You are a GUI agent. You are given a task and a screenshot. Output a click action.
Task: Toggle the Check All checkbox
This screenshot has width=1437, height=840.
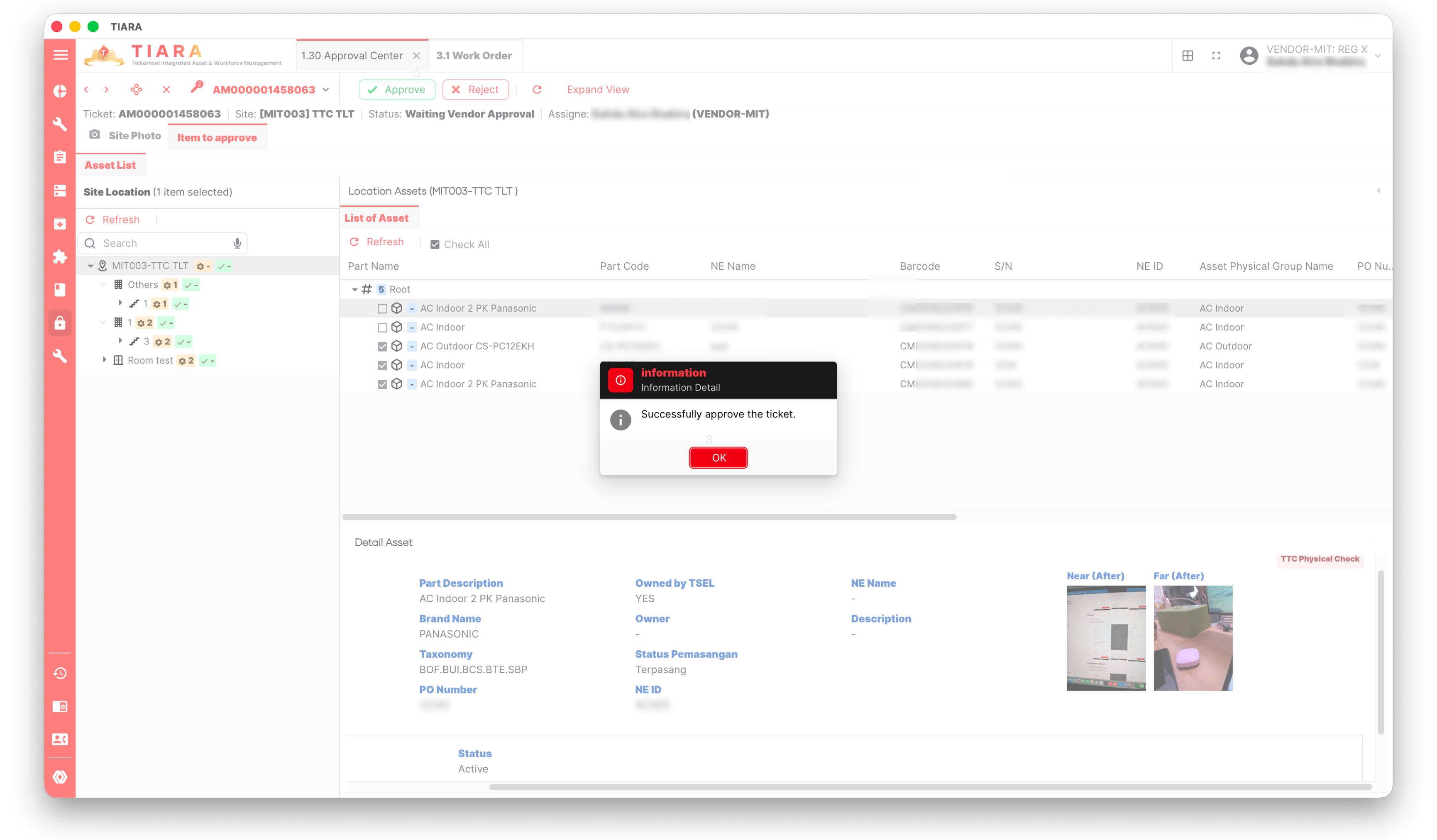435,244
